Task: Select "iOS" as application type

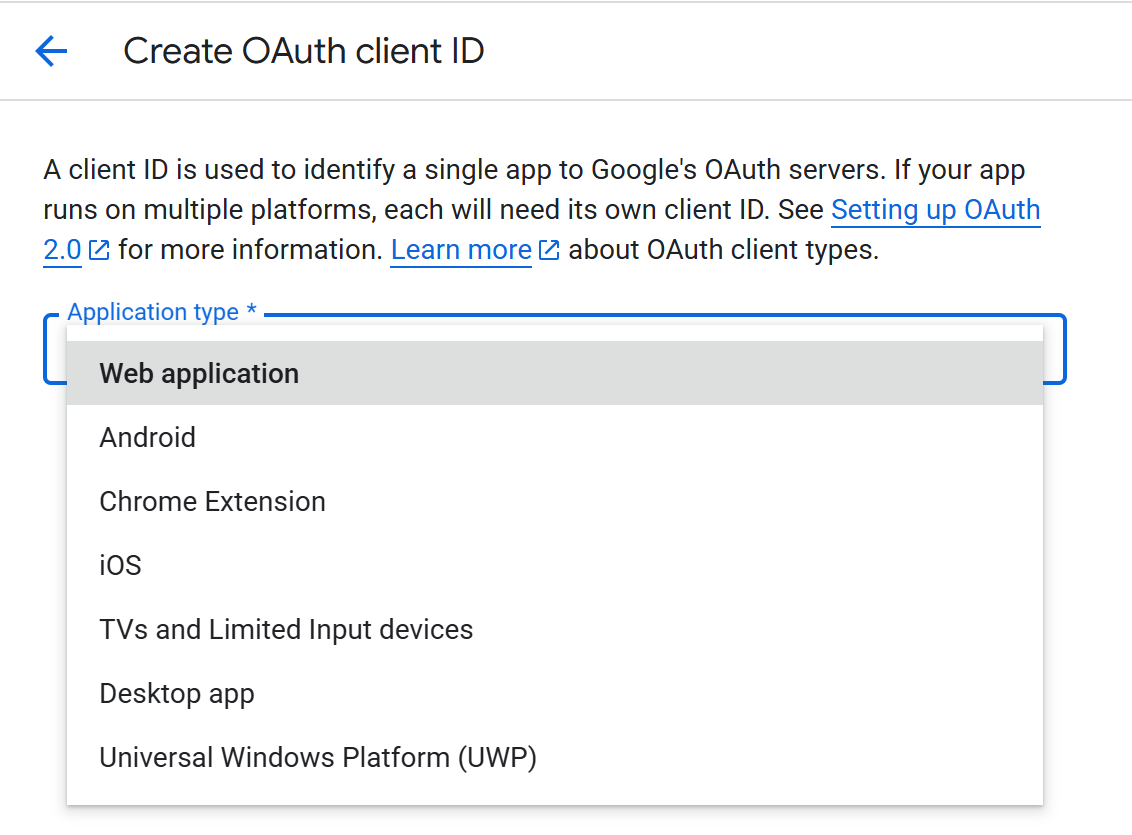Action: [x=120, y=566]
